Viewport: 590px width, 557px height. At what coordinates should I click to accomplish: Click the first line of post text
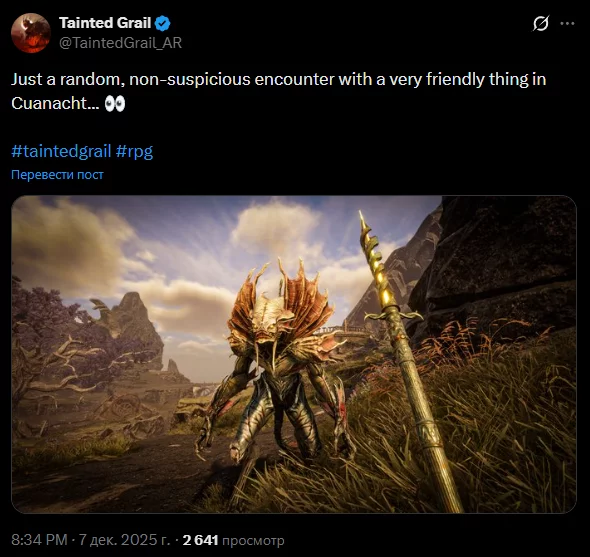(278, 79)
